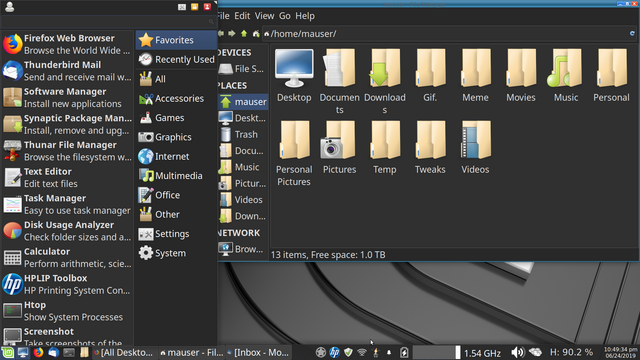Select File System under Devices

click(x=243, y=69)
